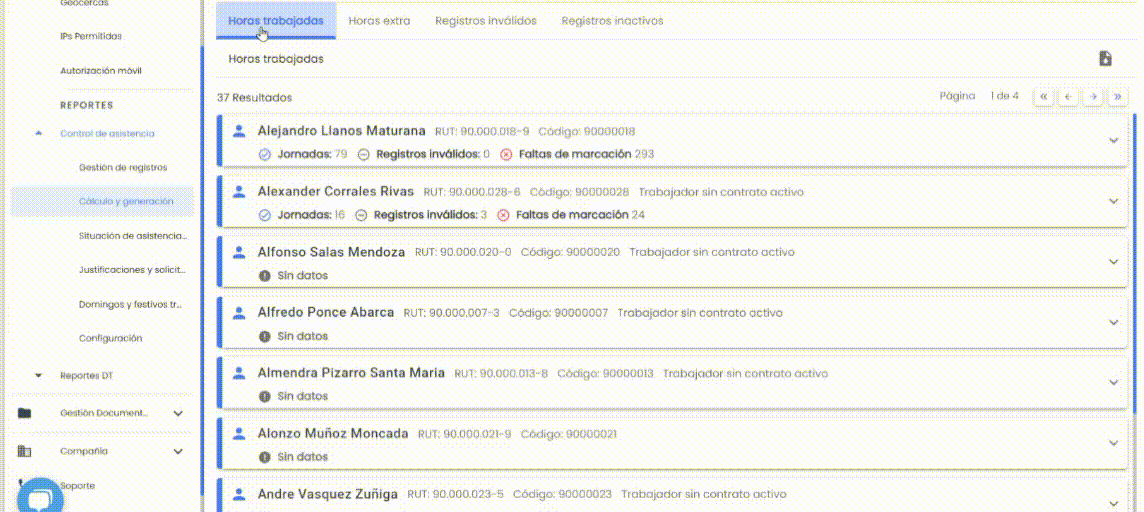The width and height of the screenshot is (1144, 512).
Task: Click RUT 90.000.020-0 text
Action: 463,252
